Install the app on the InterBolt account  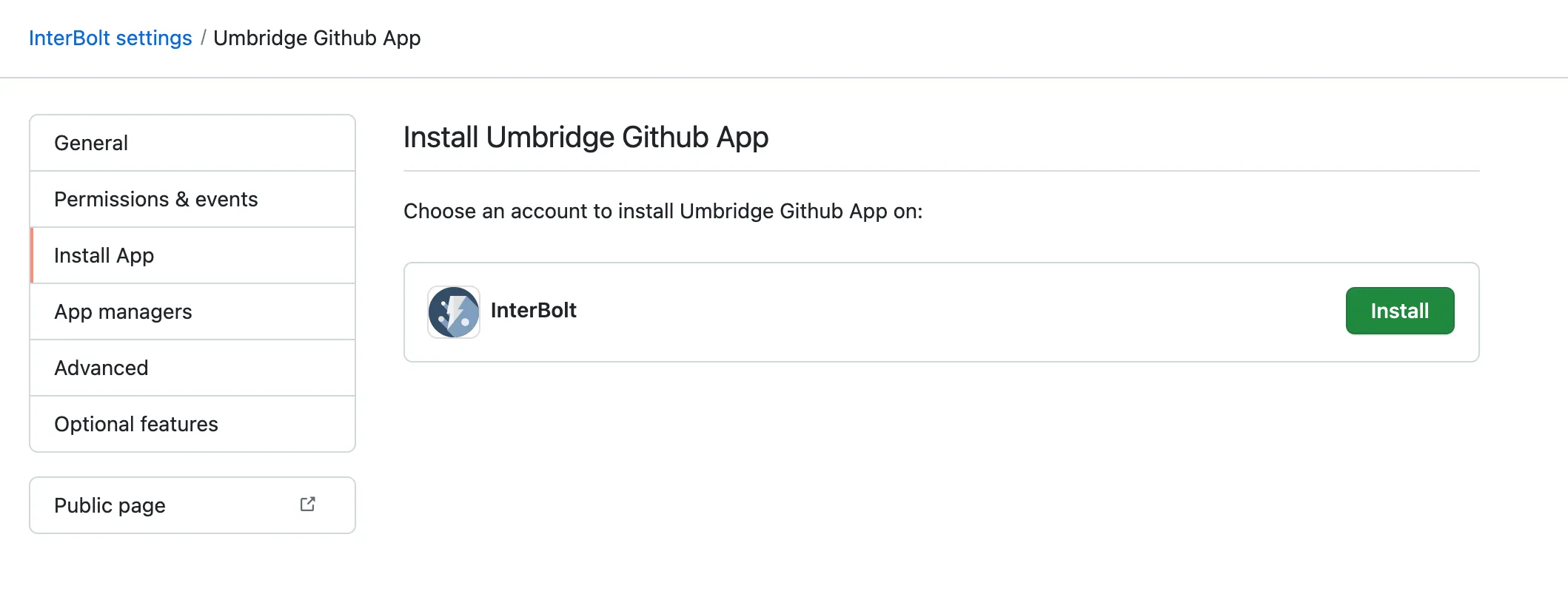coord(1398,311)
